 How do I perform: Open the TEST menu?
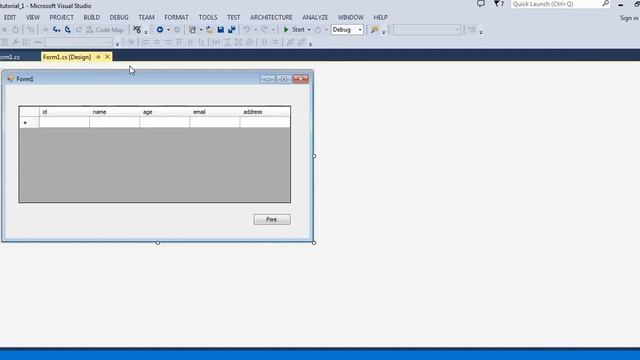pos(233,18)
